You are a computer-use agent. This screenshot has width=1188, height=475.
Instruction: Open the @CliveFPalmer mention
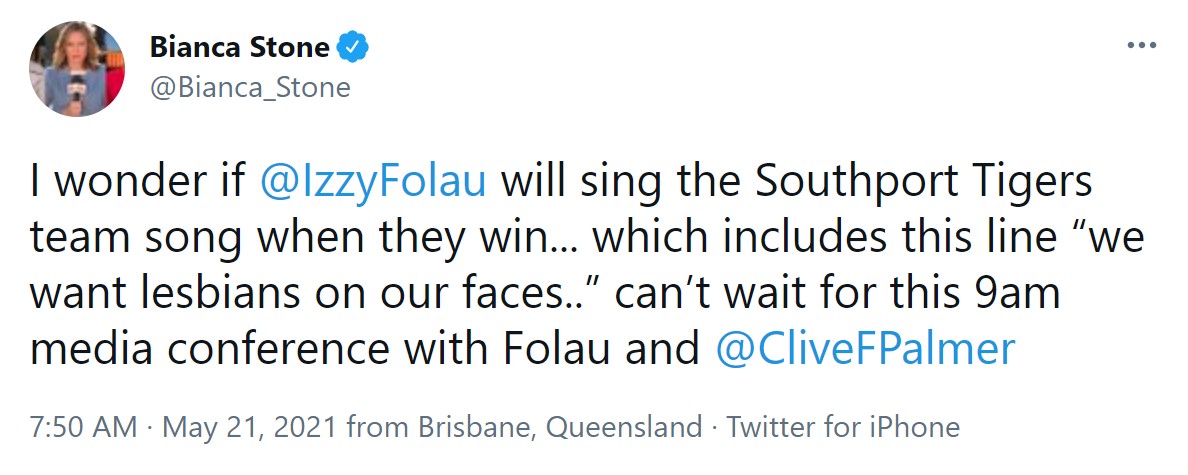866,348
